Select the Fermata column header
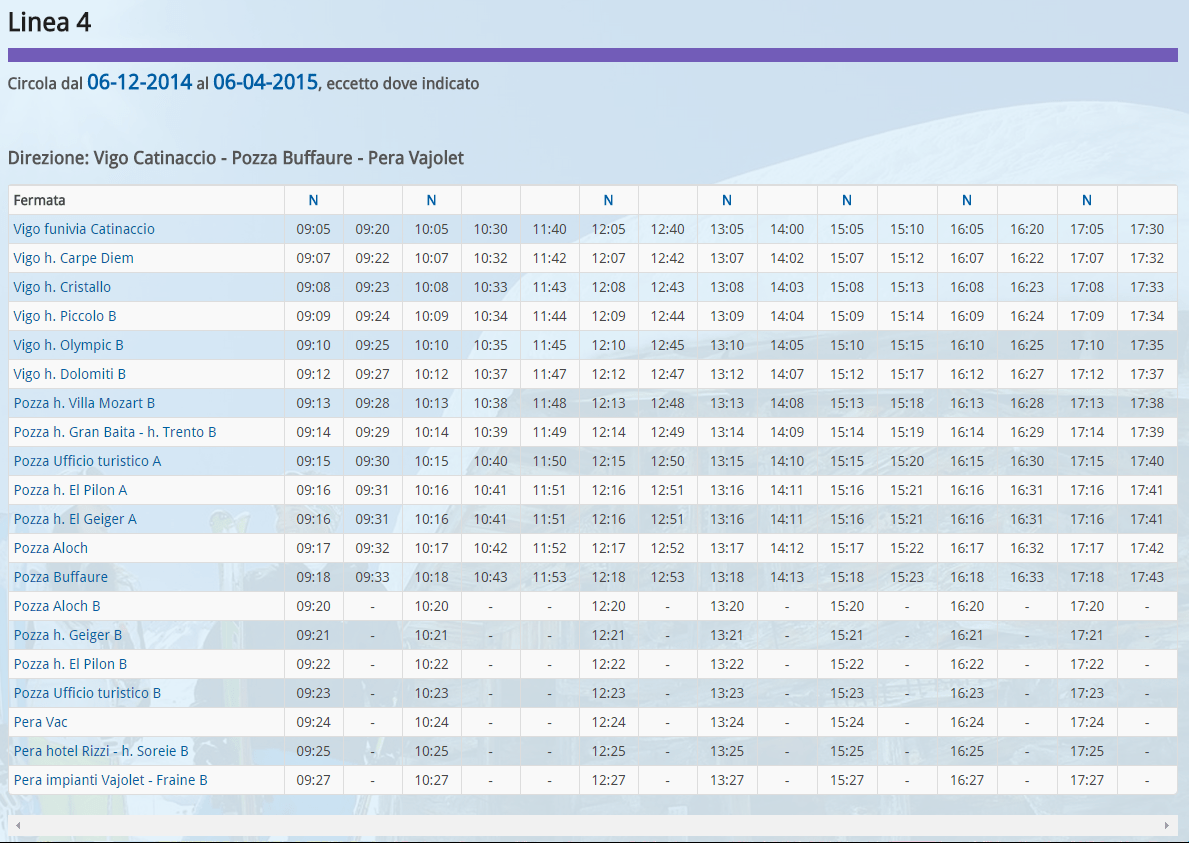 click(x=39, y=200)
